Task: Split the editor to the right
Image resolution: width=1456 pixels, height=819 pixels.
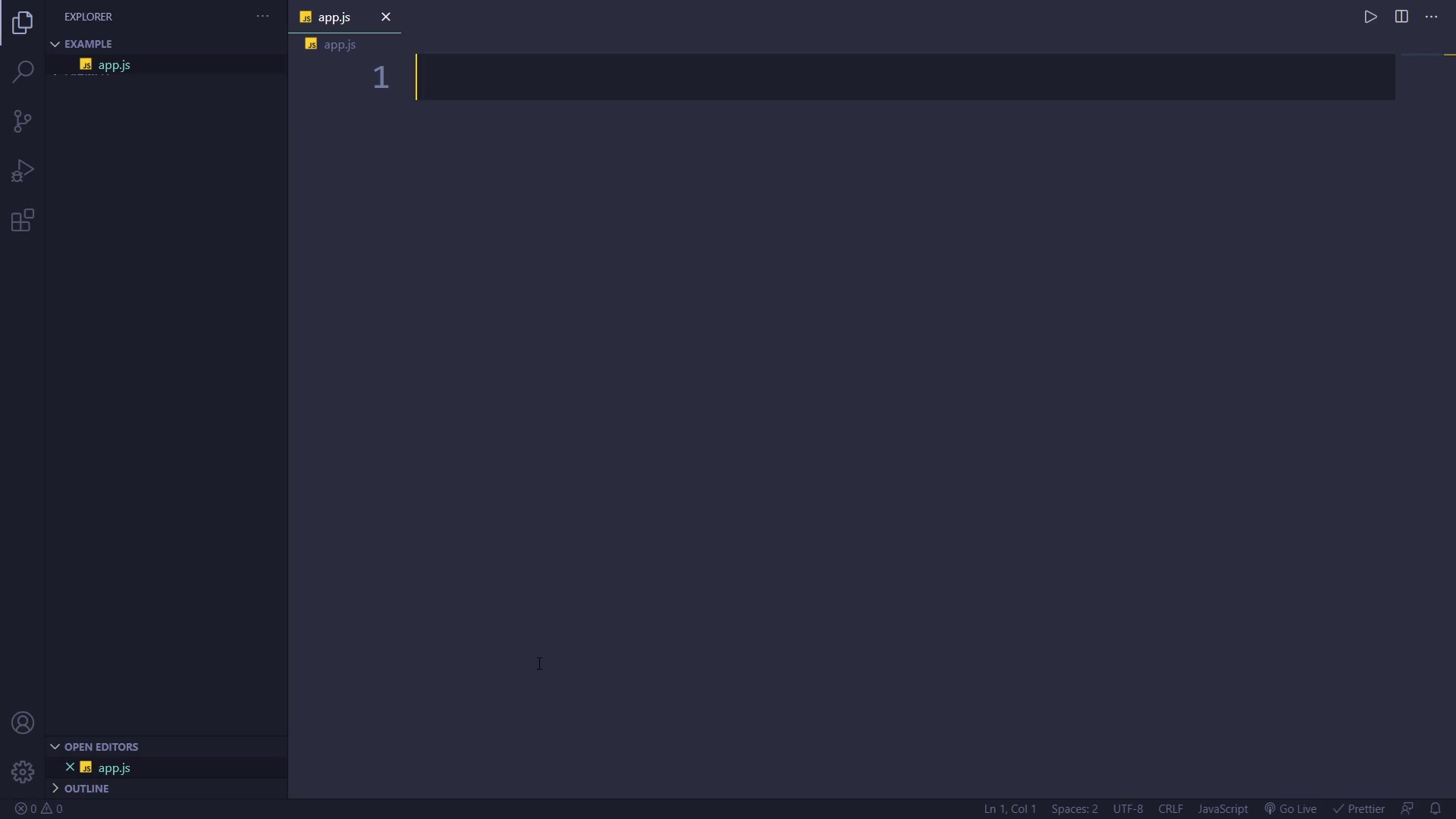Action: coord(1401,17)
